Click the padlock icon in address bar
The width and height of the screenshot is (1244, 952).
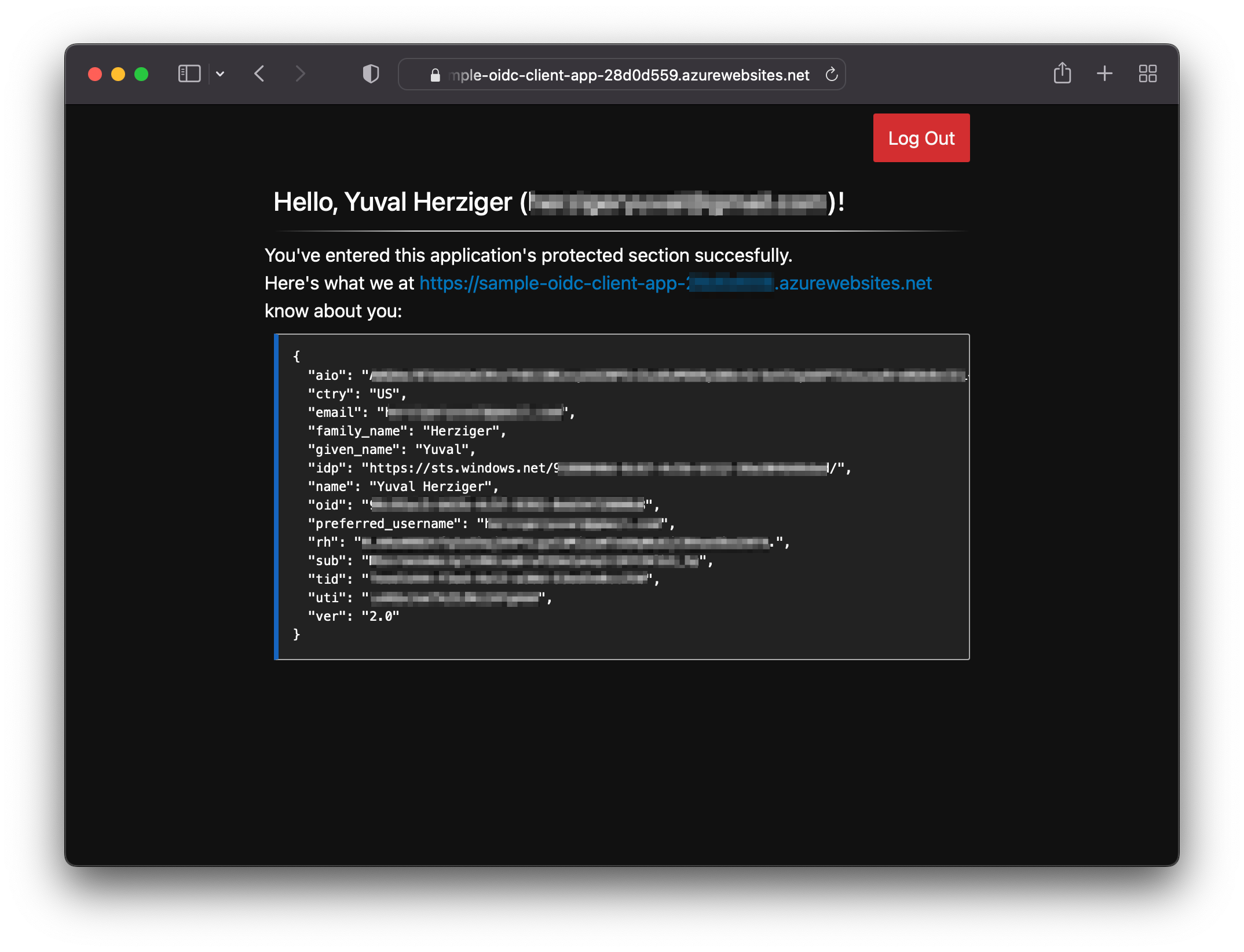(x=436, y=75)
